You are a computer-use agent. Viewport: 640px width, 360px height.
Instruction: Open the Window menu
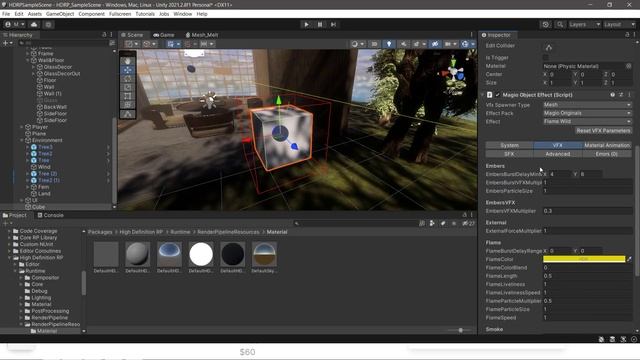(182, 14)
